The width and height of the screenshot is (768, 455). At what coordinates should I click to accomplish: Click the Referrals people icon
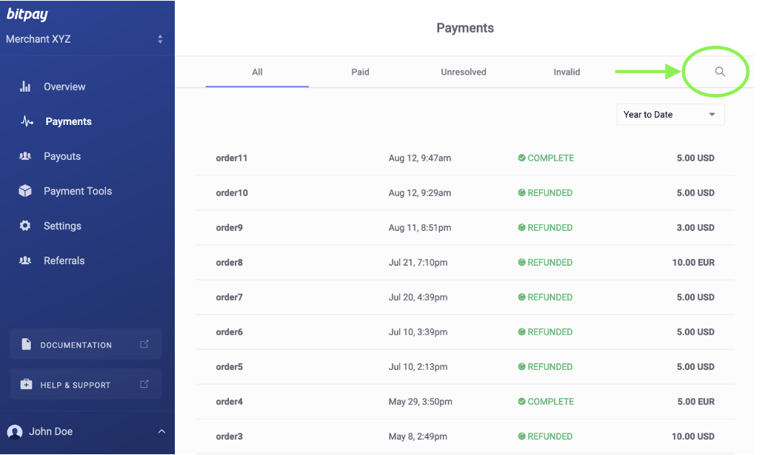[x=25, y=261]
